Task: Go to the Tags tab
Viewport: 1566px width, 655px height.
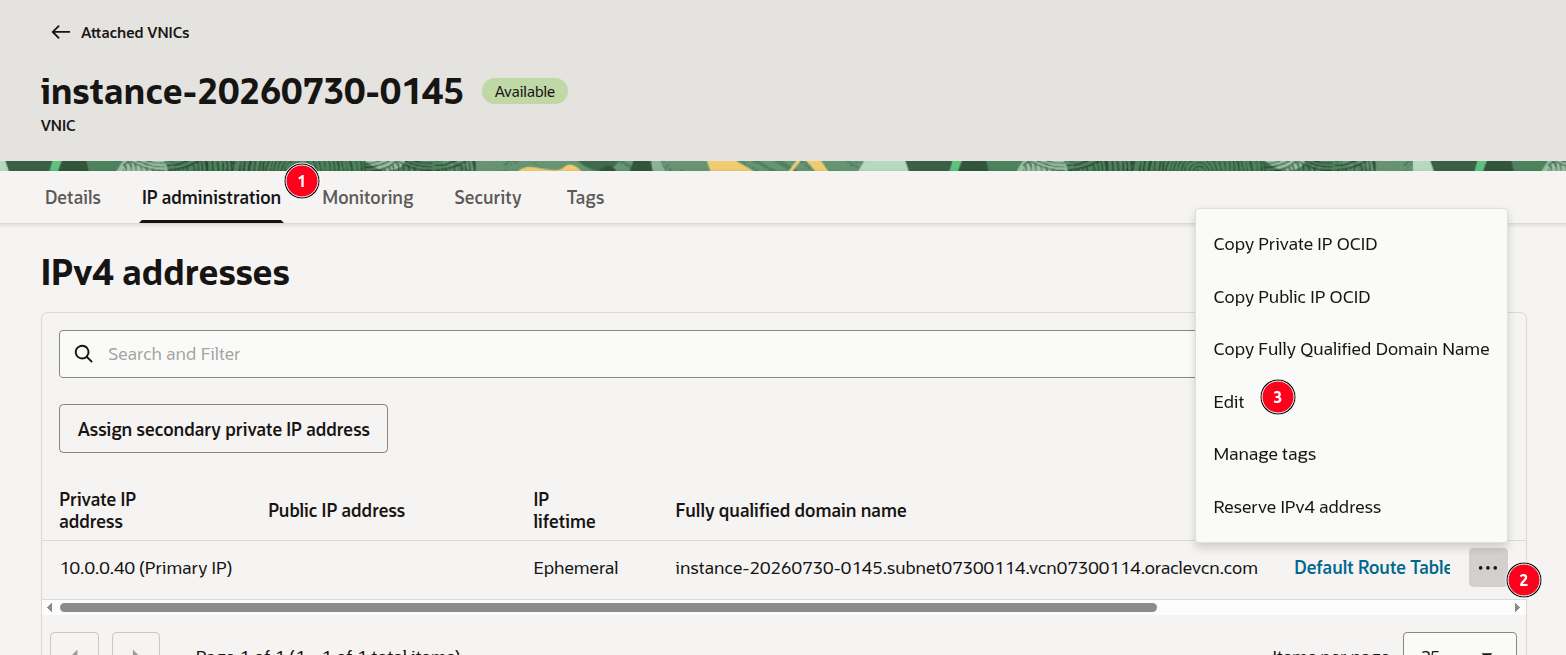Action: pos(585,197)
